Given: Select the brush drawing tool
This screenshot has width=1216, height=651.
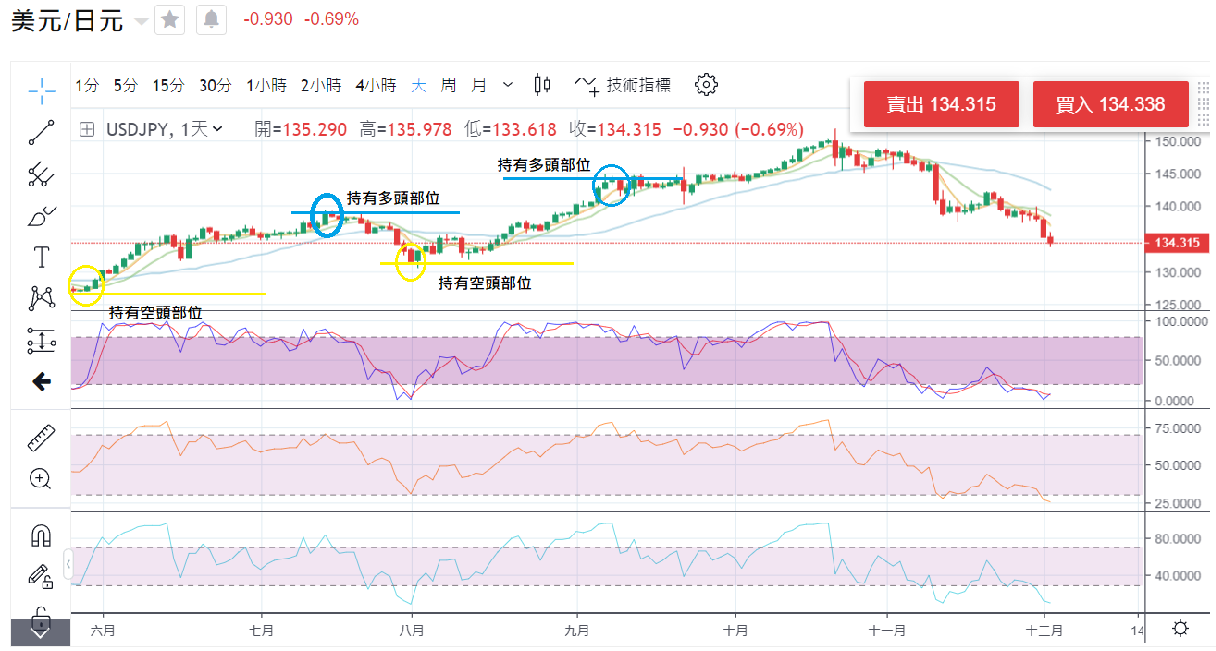Looking at the screenshot, I should (x=42, y=215).
